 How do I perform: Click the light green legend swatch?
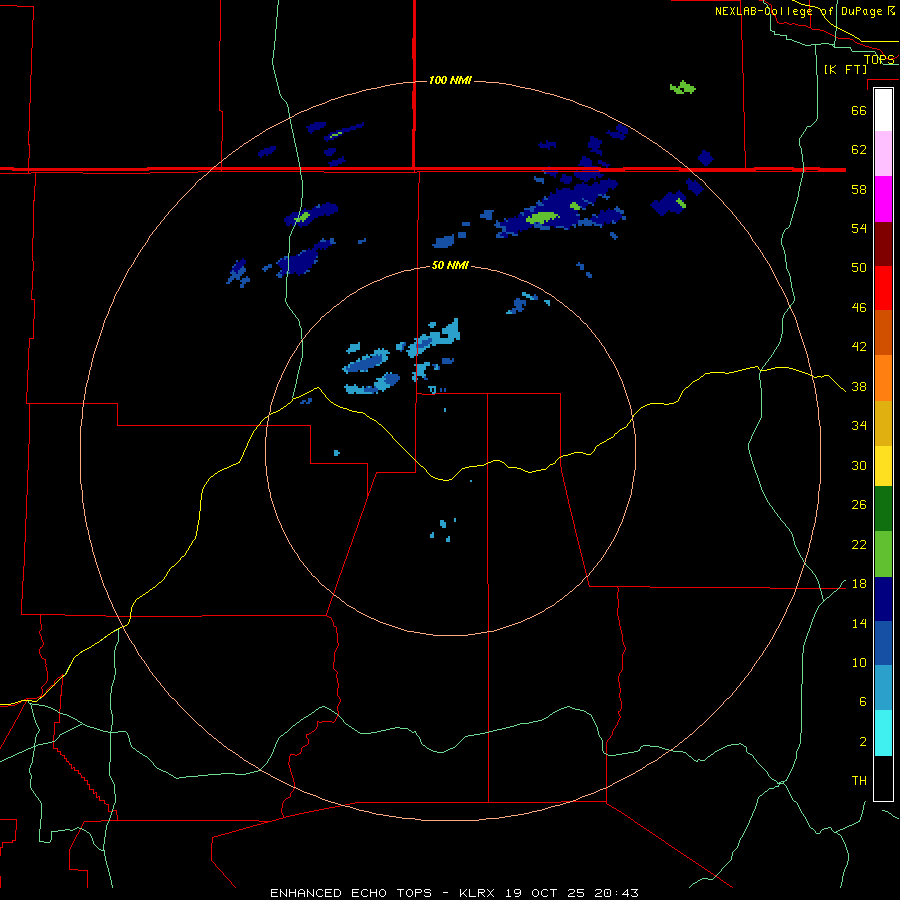883,554
